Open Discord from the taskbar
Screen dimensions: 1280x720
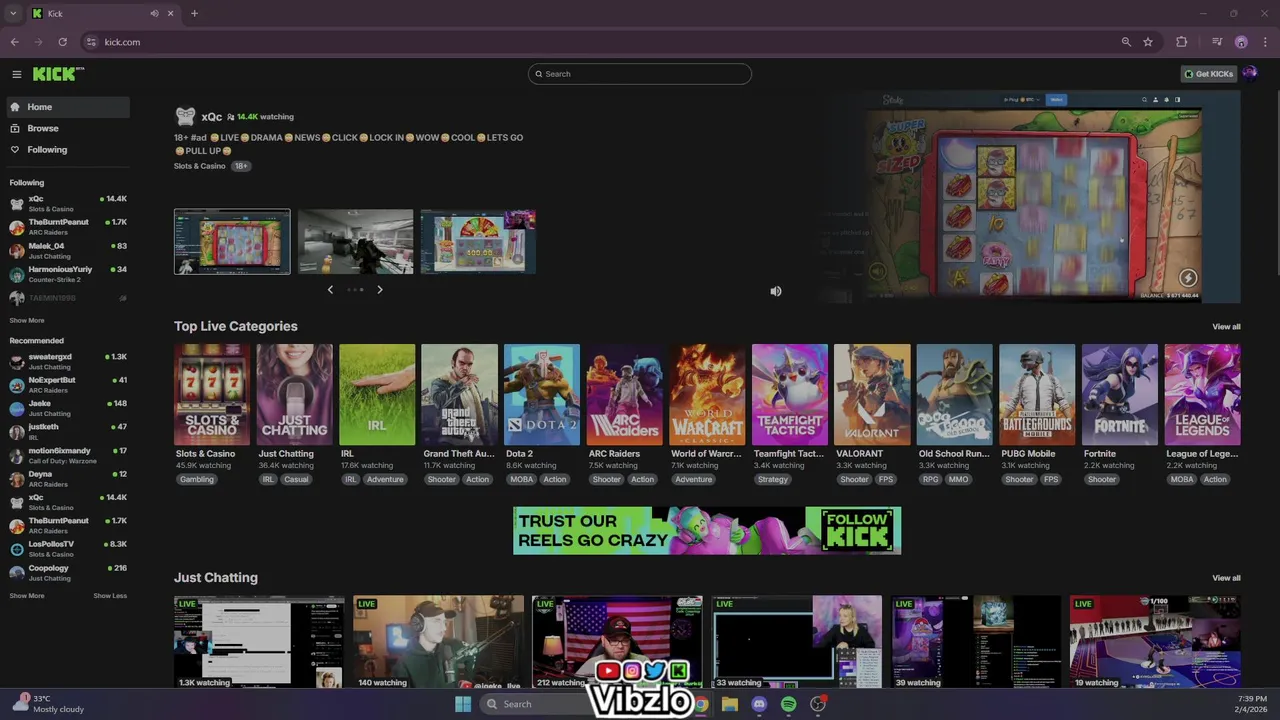759,704
